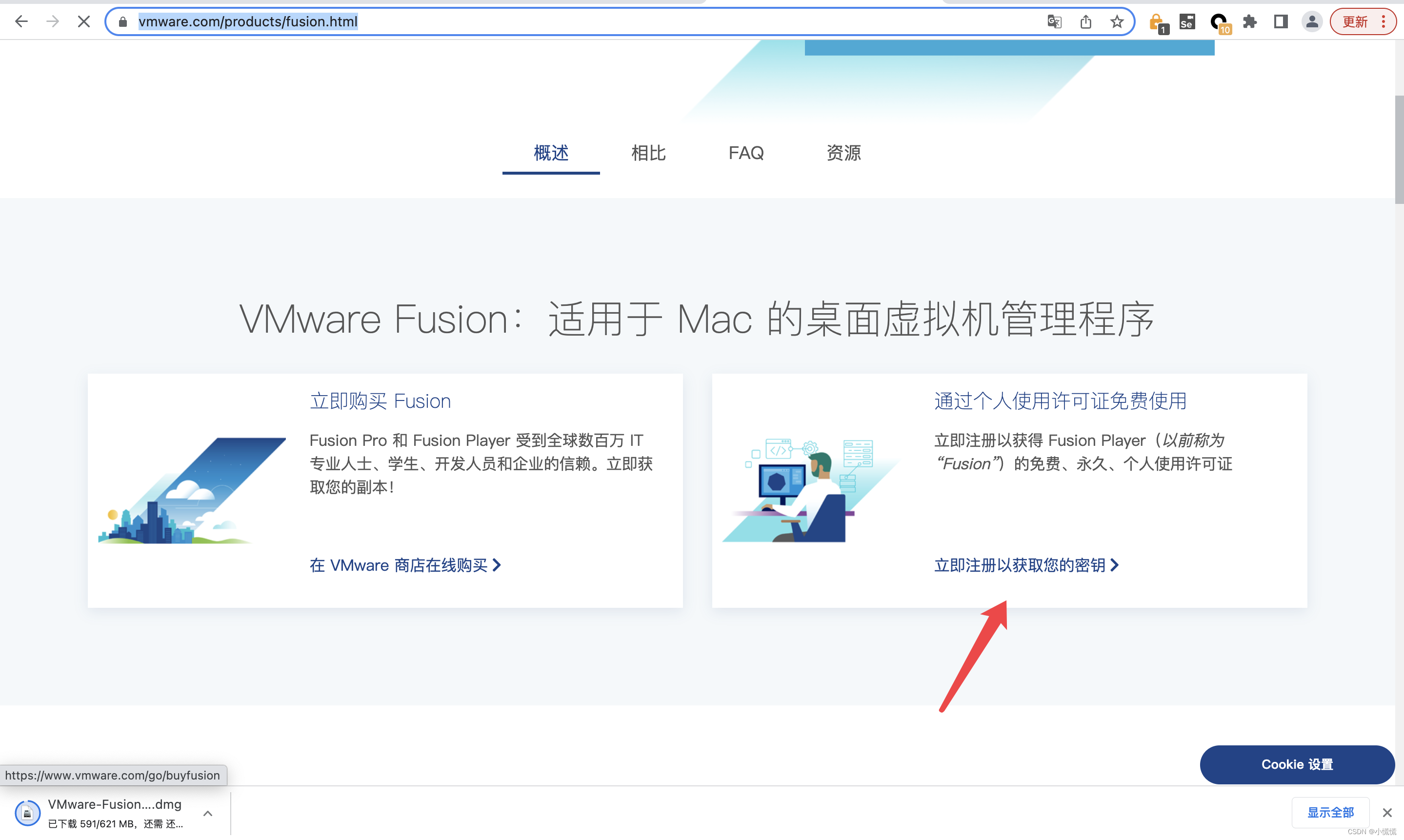Screen dimensions: 1404x840
Task: Open the user profile avatar
Action: [x=1312, y=21]
